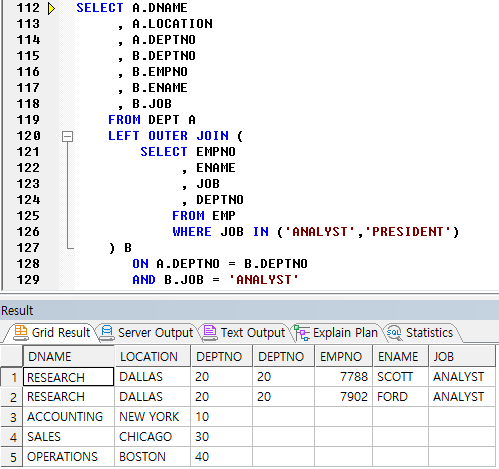Place cursor on 'PRESIDENT' string in line 126
This screenshot has width=499, height=469.
pos(407,232)
